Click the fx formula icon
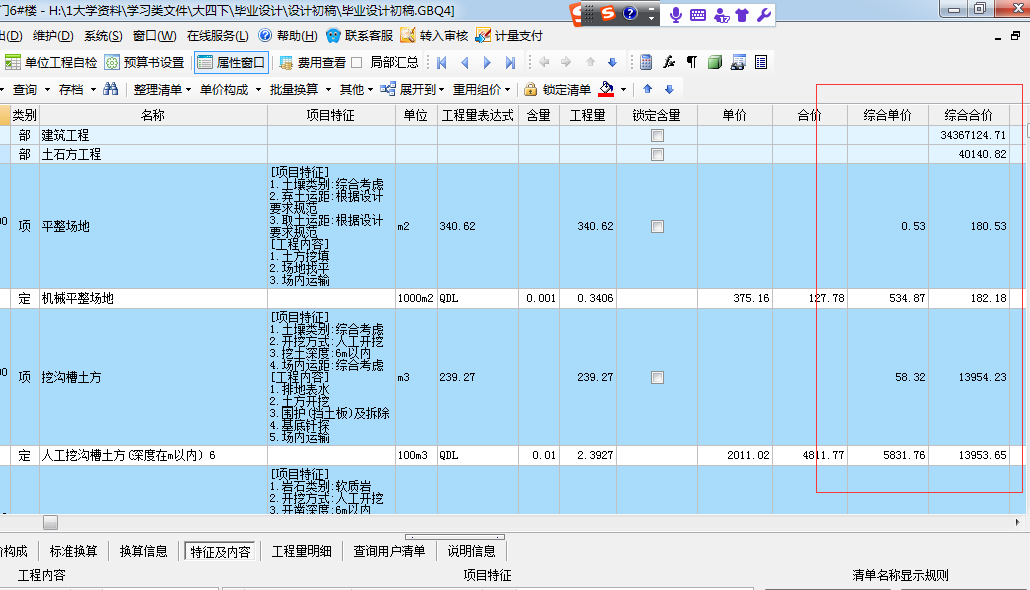The height and width of the screenshot is (590, 1030). pyautogui.click(x=669, y=62)
